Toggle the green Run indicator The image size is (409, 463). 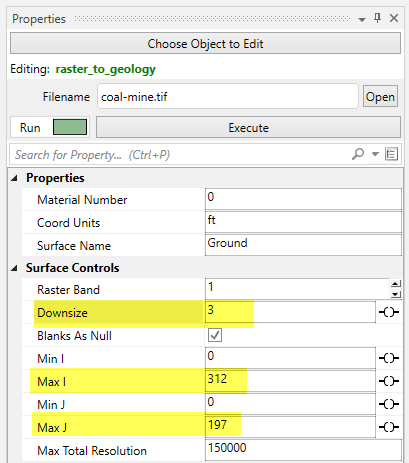click(70, 127)
